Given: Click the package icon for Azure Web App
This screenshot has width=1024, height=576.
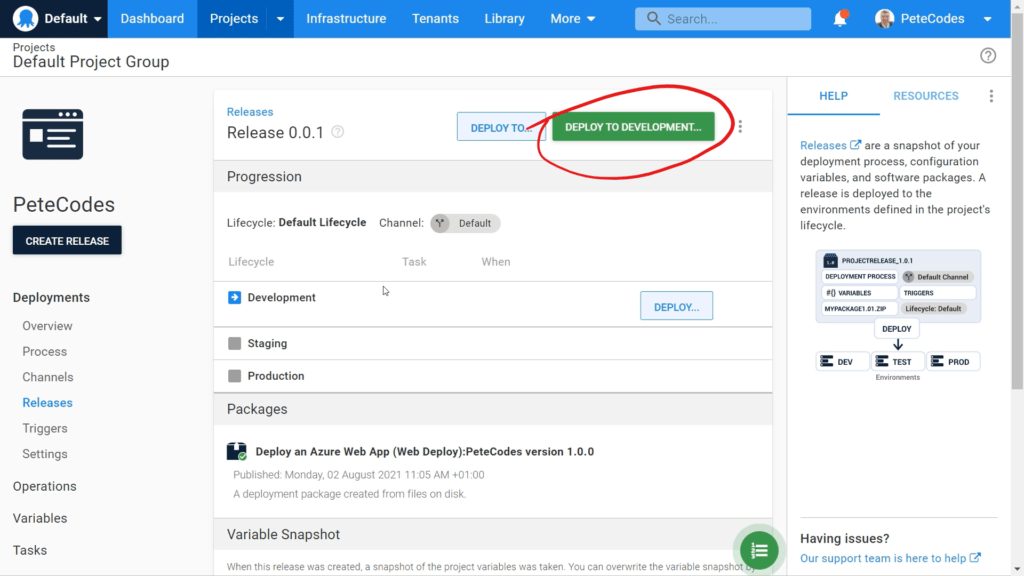Looking at the screenshot, I should click(236, 451).
